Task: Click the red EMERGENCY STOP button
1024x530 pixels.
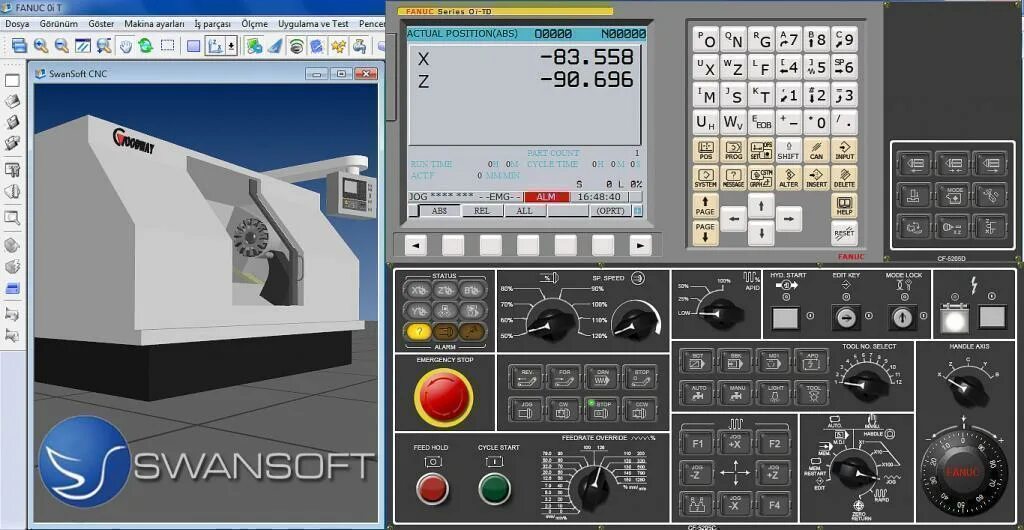Action: tap(444, 396)
